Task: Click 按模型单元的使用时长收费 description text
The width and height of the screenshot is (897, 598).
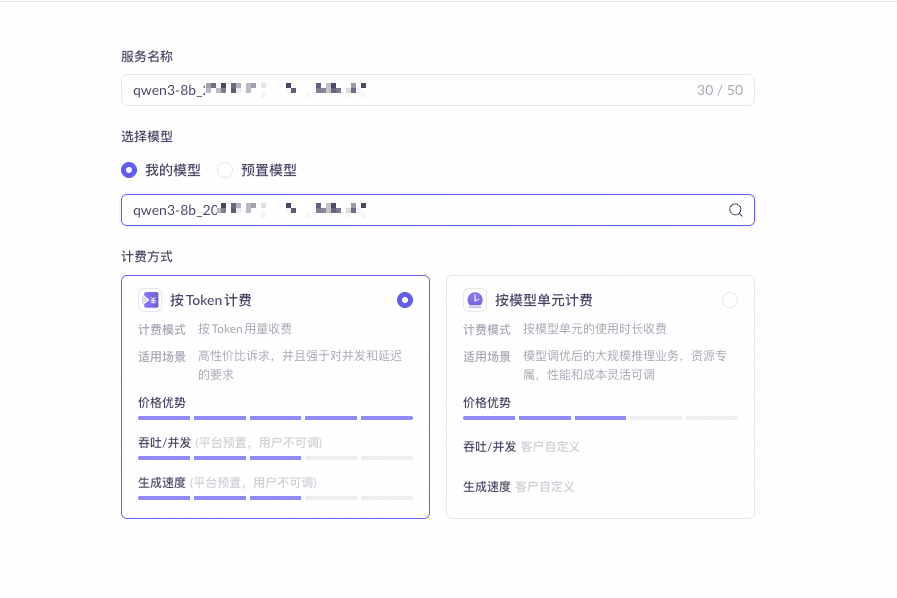Action: 594,329
